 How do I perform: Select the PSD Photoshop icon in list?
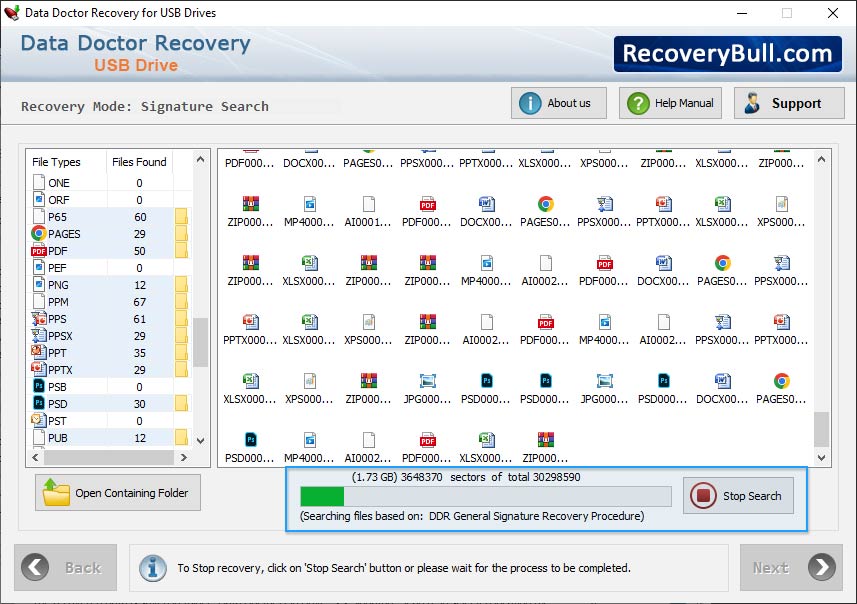(x=39, y=403)
